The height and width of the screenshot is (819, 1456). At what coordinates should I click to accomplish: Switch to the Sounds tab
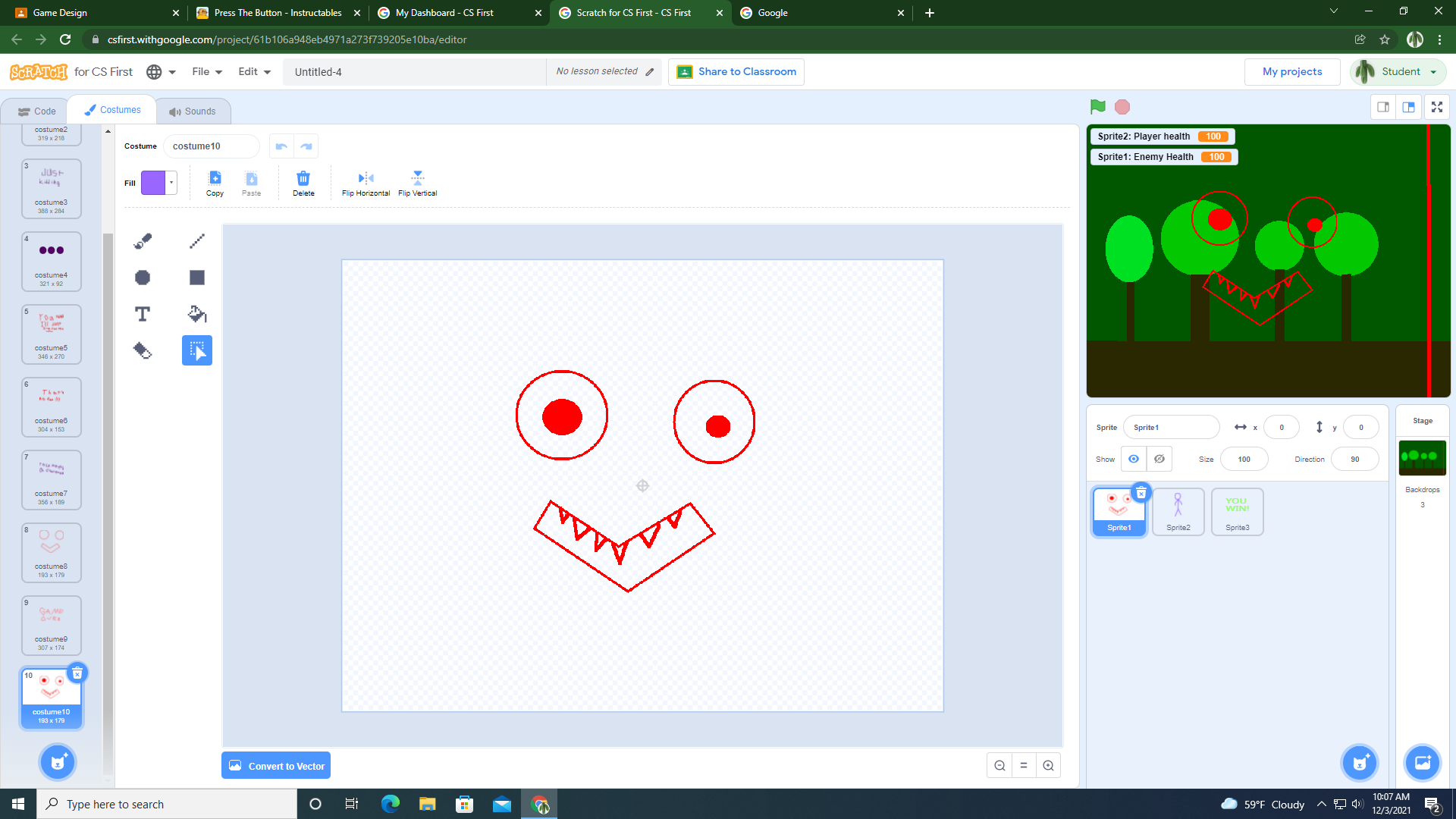click(193, 111)
